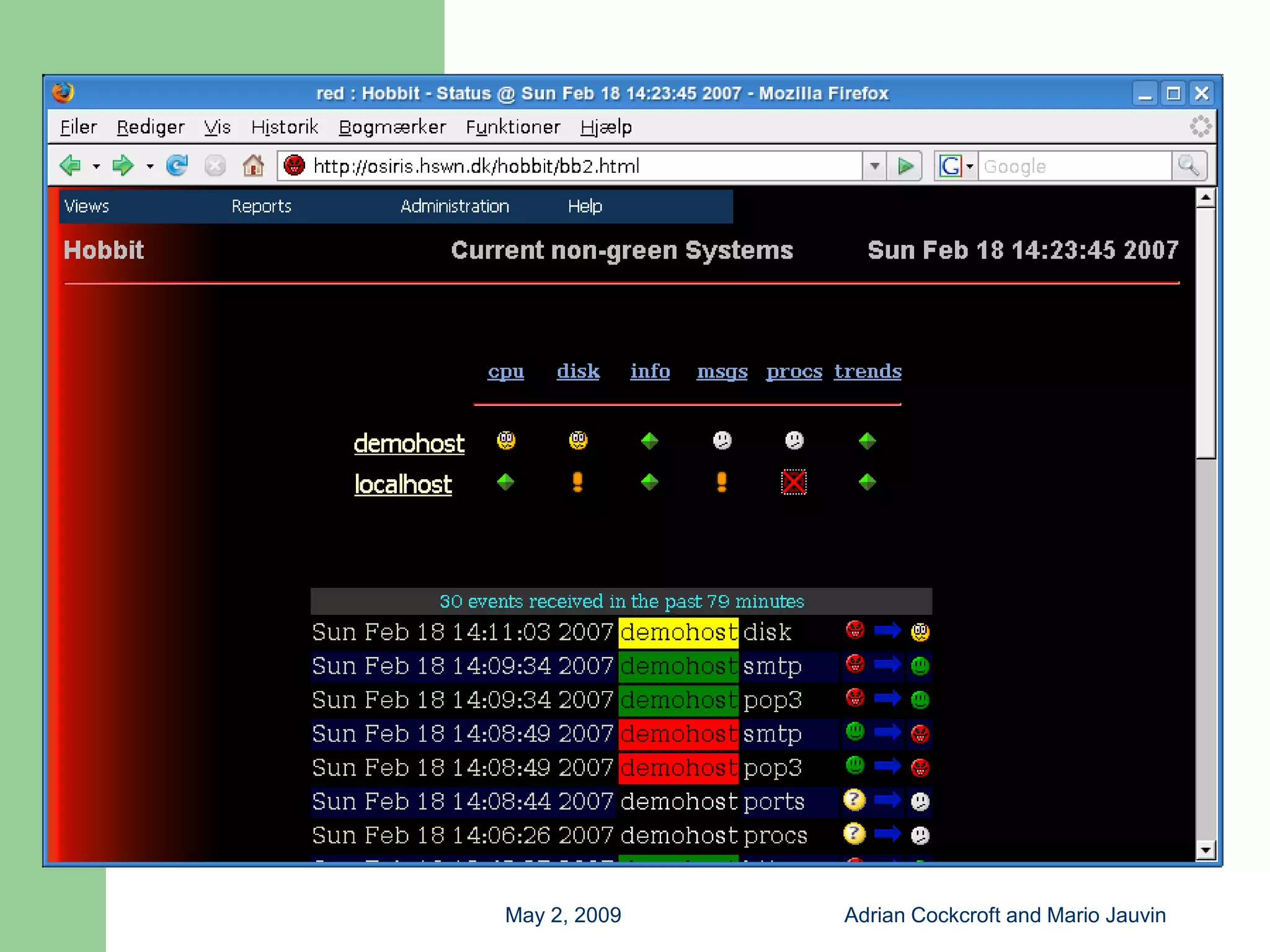Click the Reload page icon
This screenshot has height=952, width=1270.
(177, 165)
